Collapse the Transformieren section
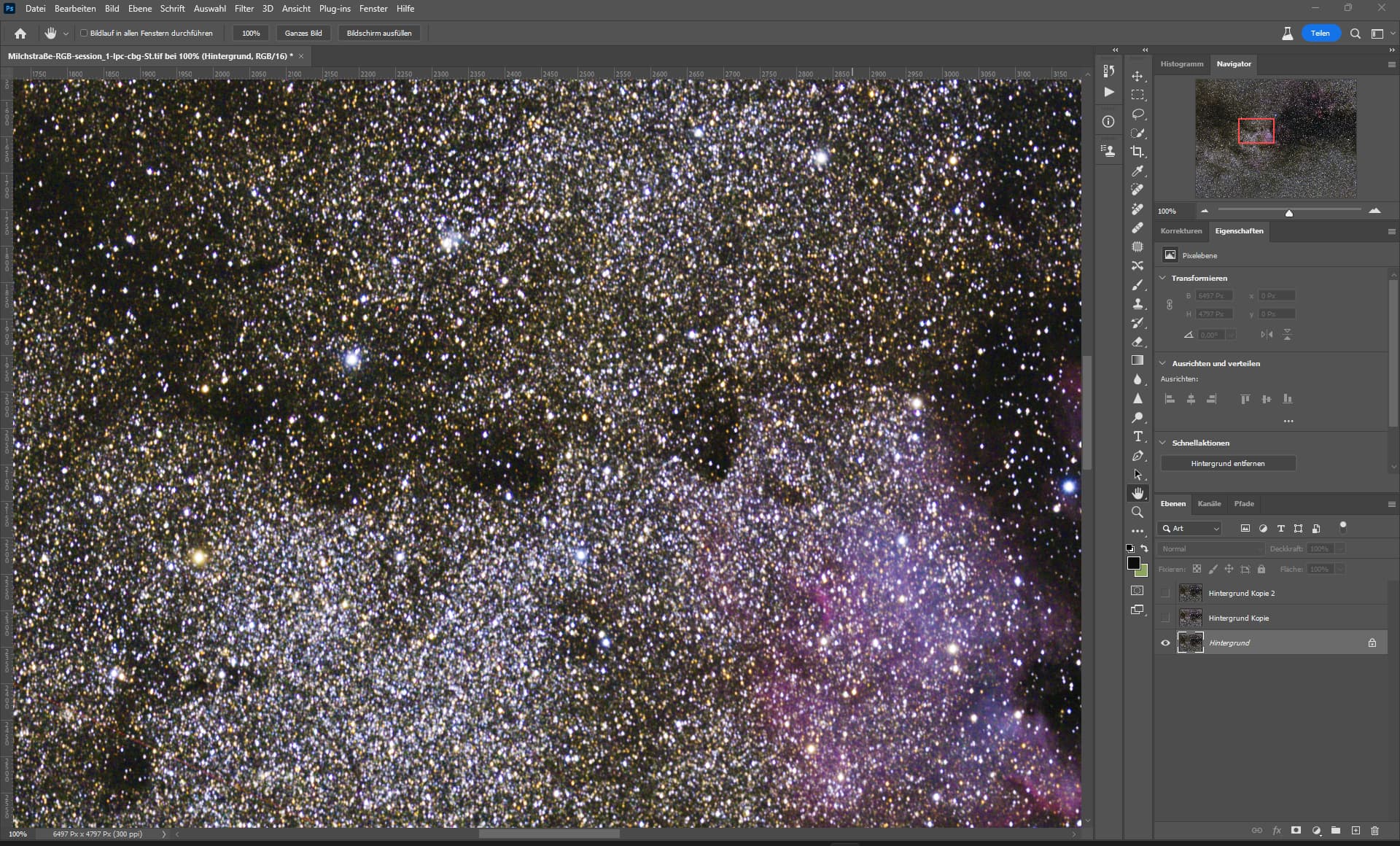 click(1163, 278)
